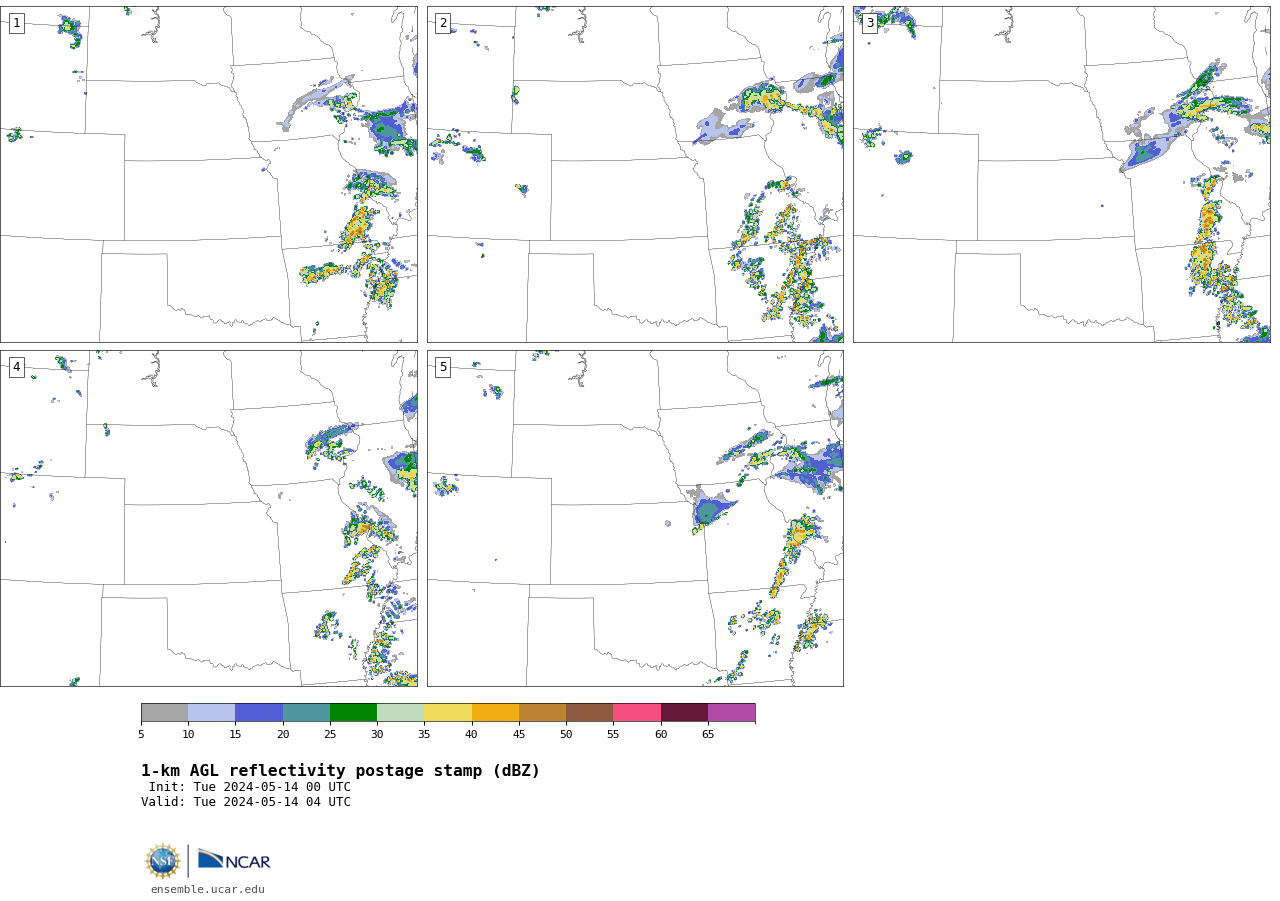Click the light blue 10-15 dBZ swatch
This screenshot has width=1280, height=901.
pyautogui.click(x=211, y=712)
